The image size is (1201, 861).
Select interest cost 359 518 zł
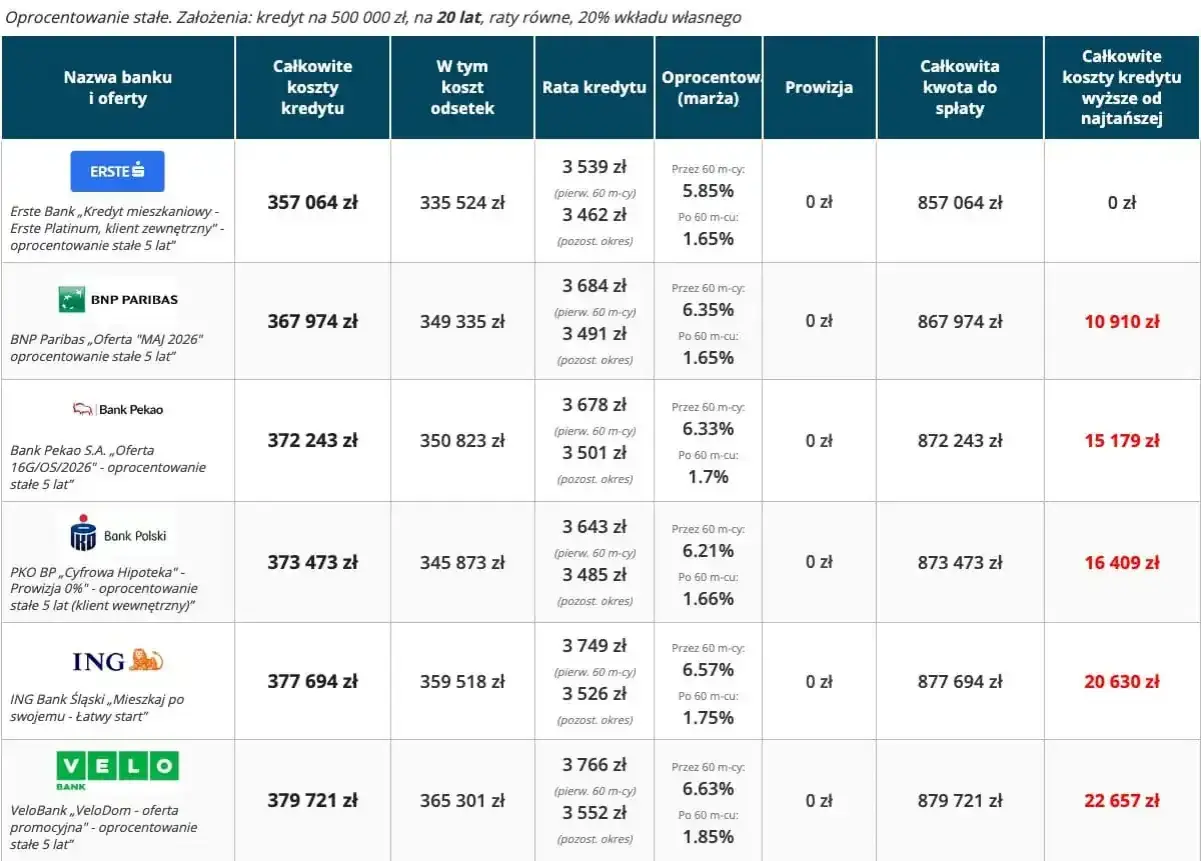click(x=463, y=681)
